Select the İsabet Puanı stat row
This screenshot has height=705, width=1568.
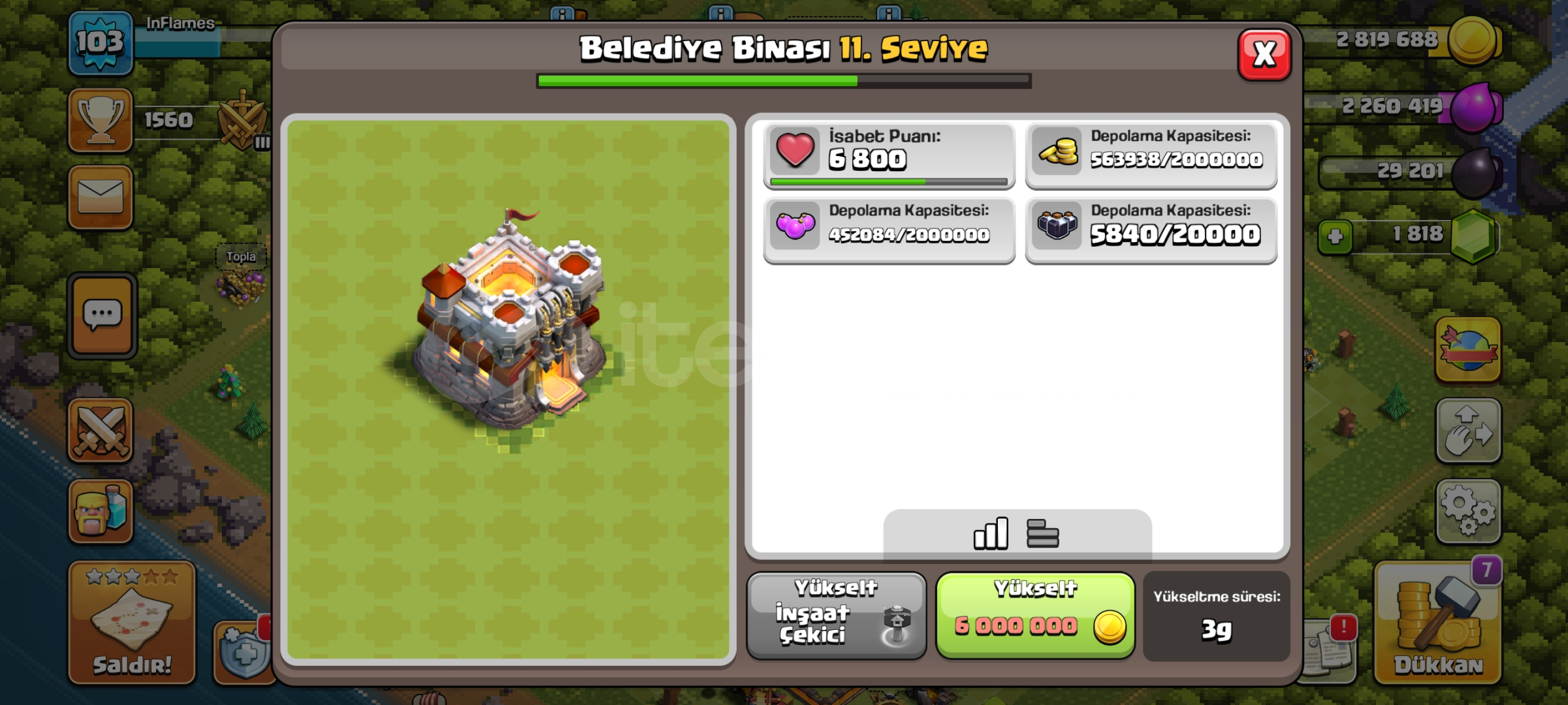(889, 155)
